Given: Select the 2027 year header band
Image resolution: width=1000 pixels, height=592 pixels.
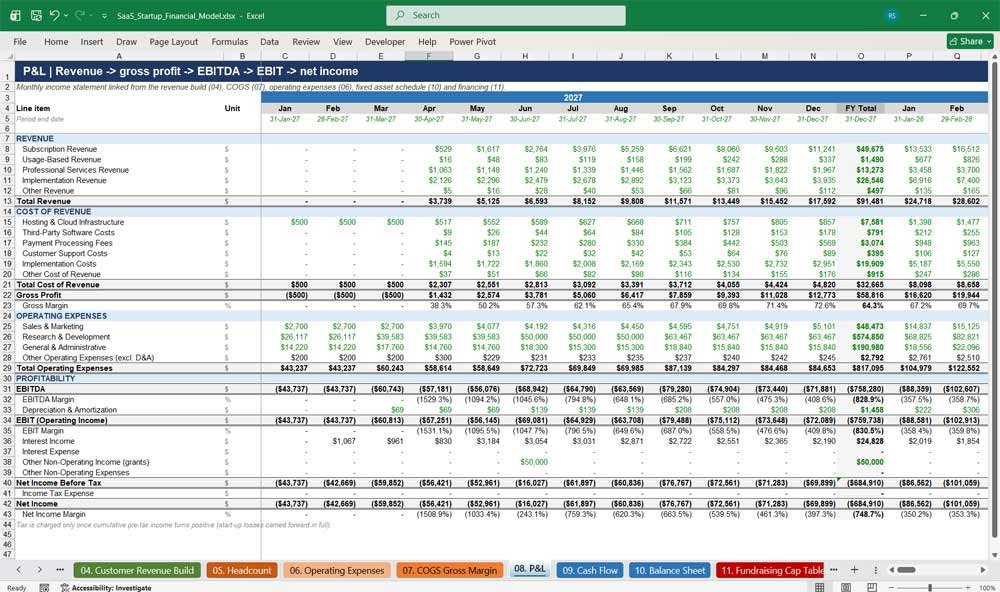Looking at the screenshot, I should click(x=573, y=98).
